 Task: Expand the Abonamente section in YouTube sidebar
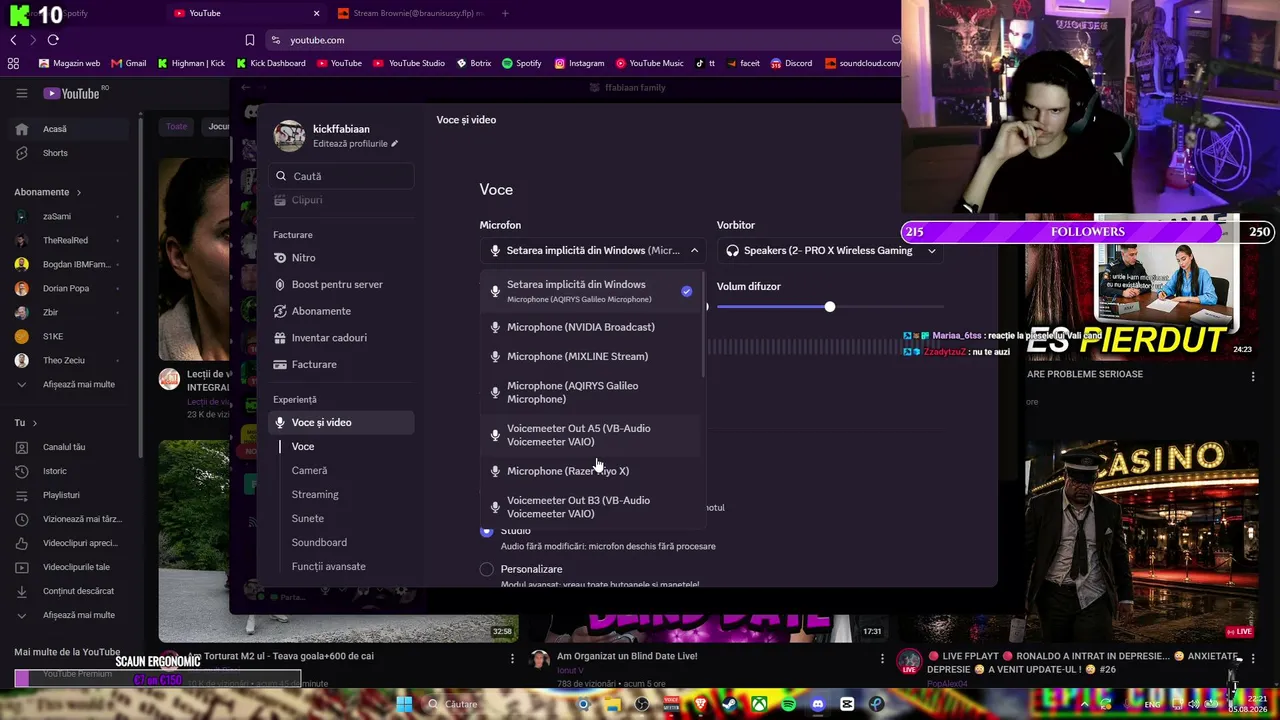pyautogui.click(x=47, y=192)
